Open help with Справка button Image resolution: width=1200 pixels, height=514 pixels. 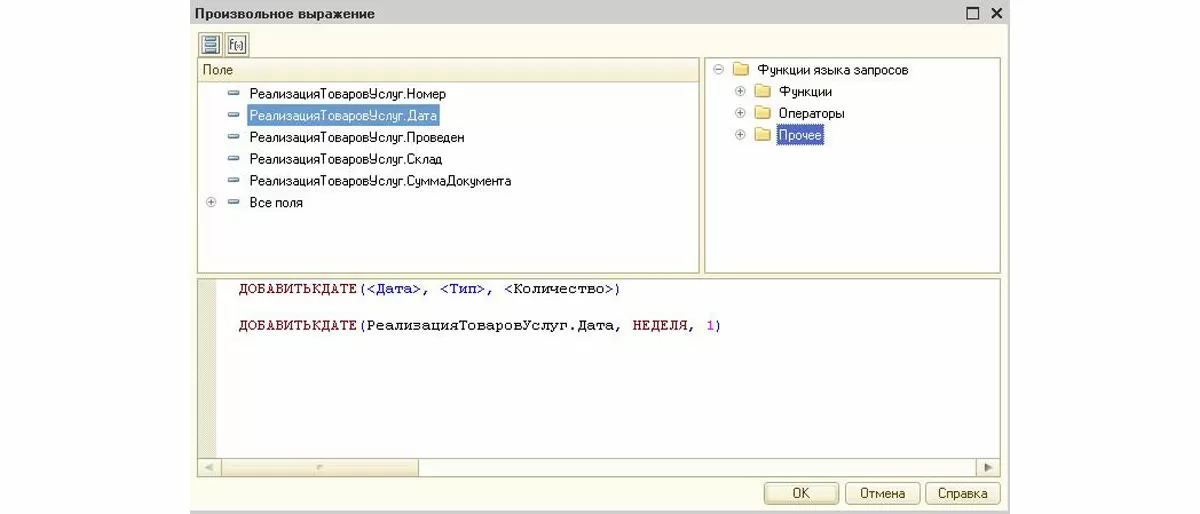coord(963,493)
